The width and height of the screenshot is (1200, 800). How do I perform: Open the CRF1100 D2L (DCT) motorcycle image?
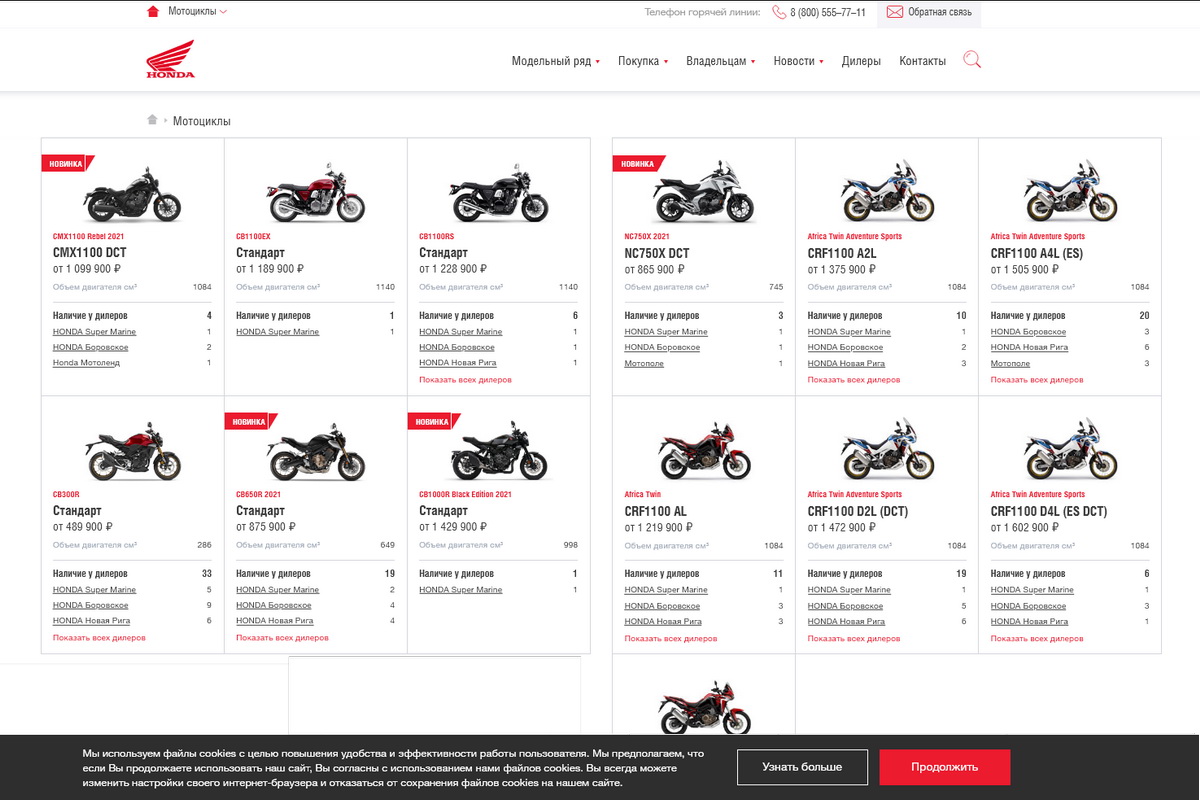click(x=887, y=450)
